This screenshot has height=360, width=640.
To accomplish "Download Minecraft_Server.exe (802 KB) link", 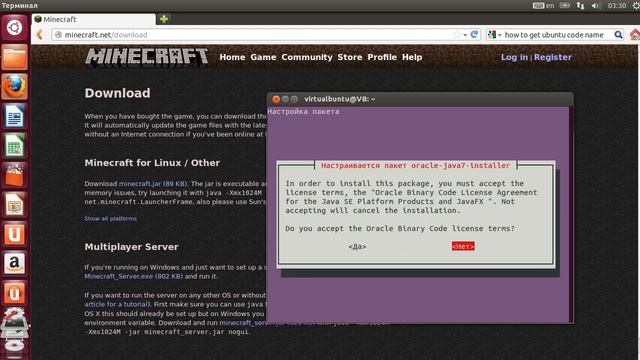I will (134, 276).
